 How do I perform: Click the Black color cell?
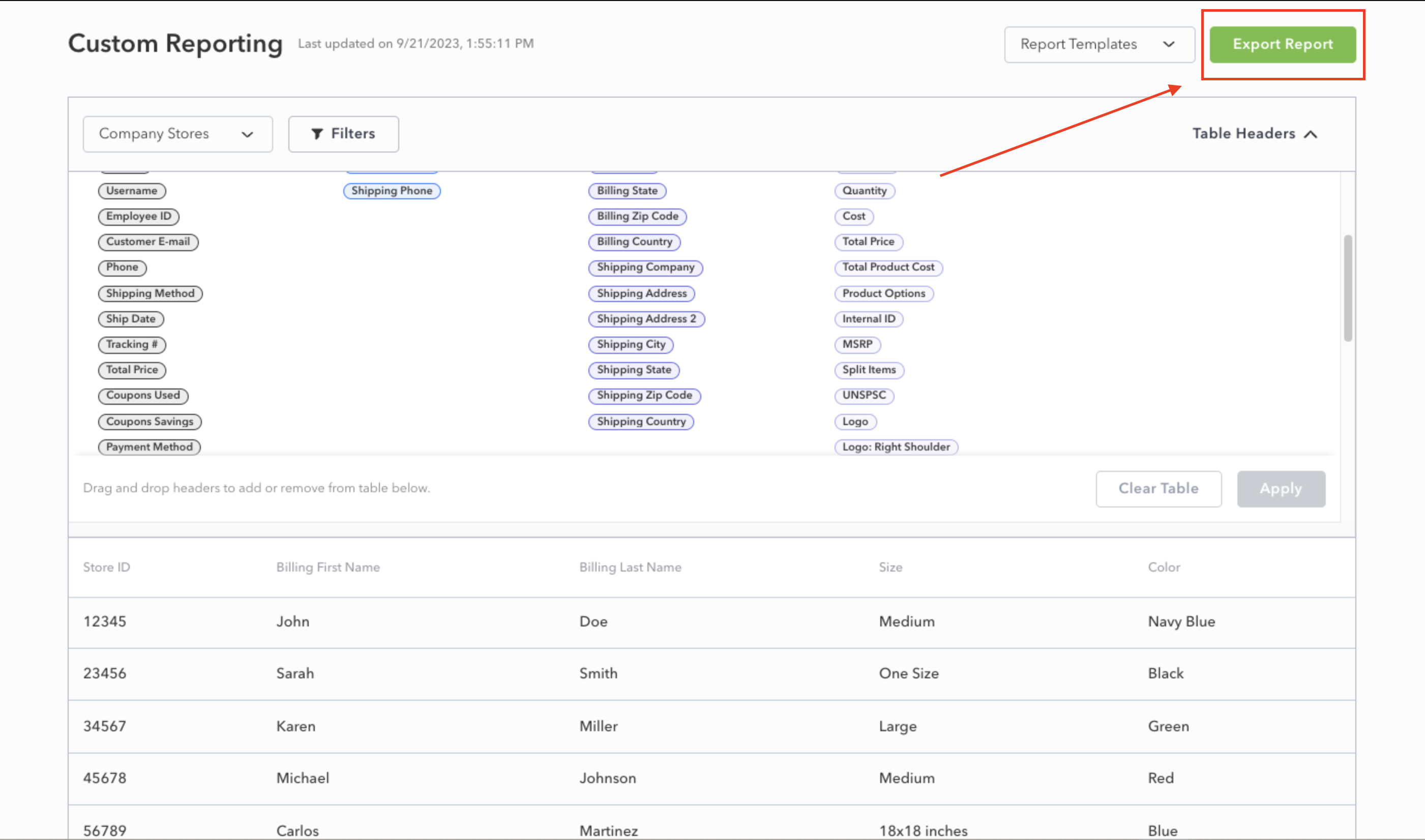(x=1166, y=674)
